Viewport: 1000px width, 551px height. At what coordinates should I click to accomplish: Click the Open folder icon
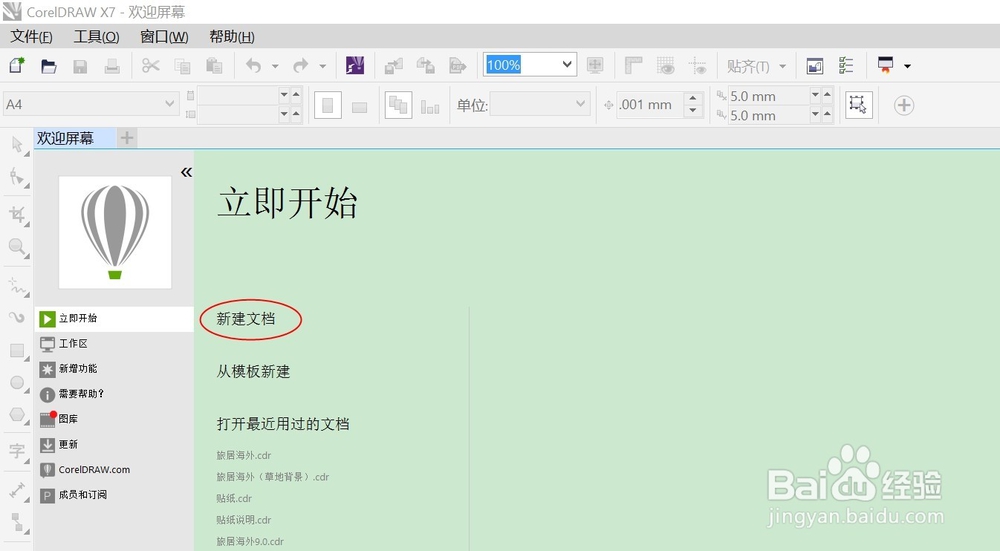48,66
